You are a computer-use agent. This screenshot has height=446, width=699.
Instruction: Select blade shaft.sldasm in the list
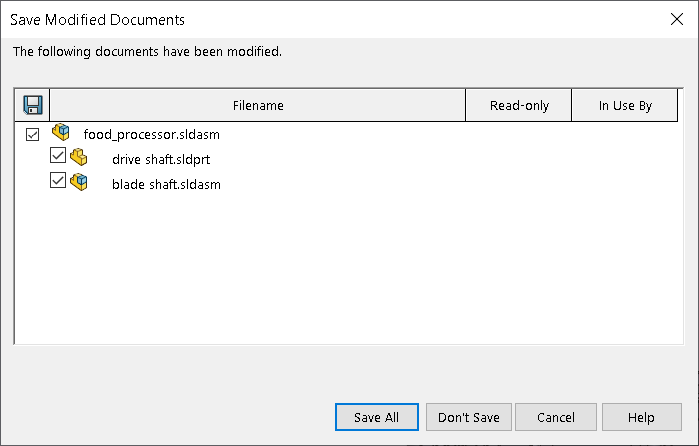[165, 184]
